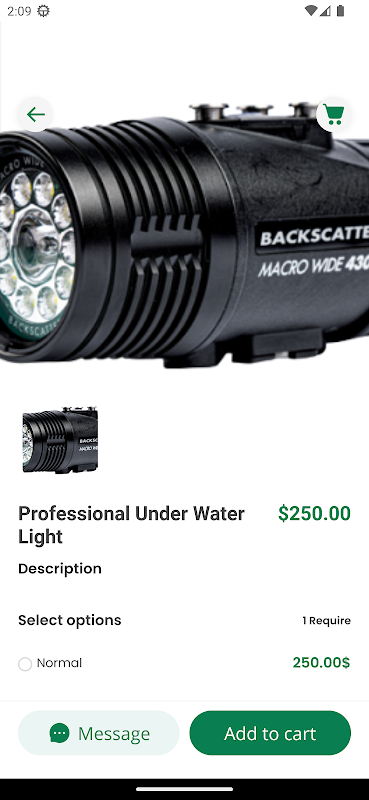
Task: Tap the Description section heading
Action: 60,568
